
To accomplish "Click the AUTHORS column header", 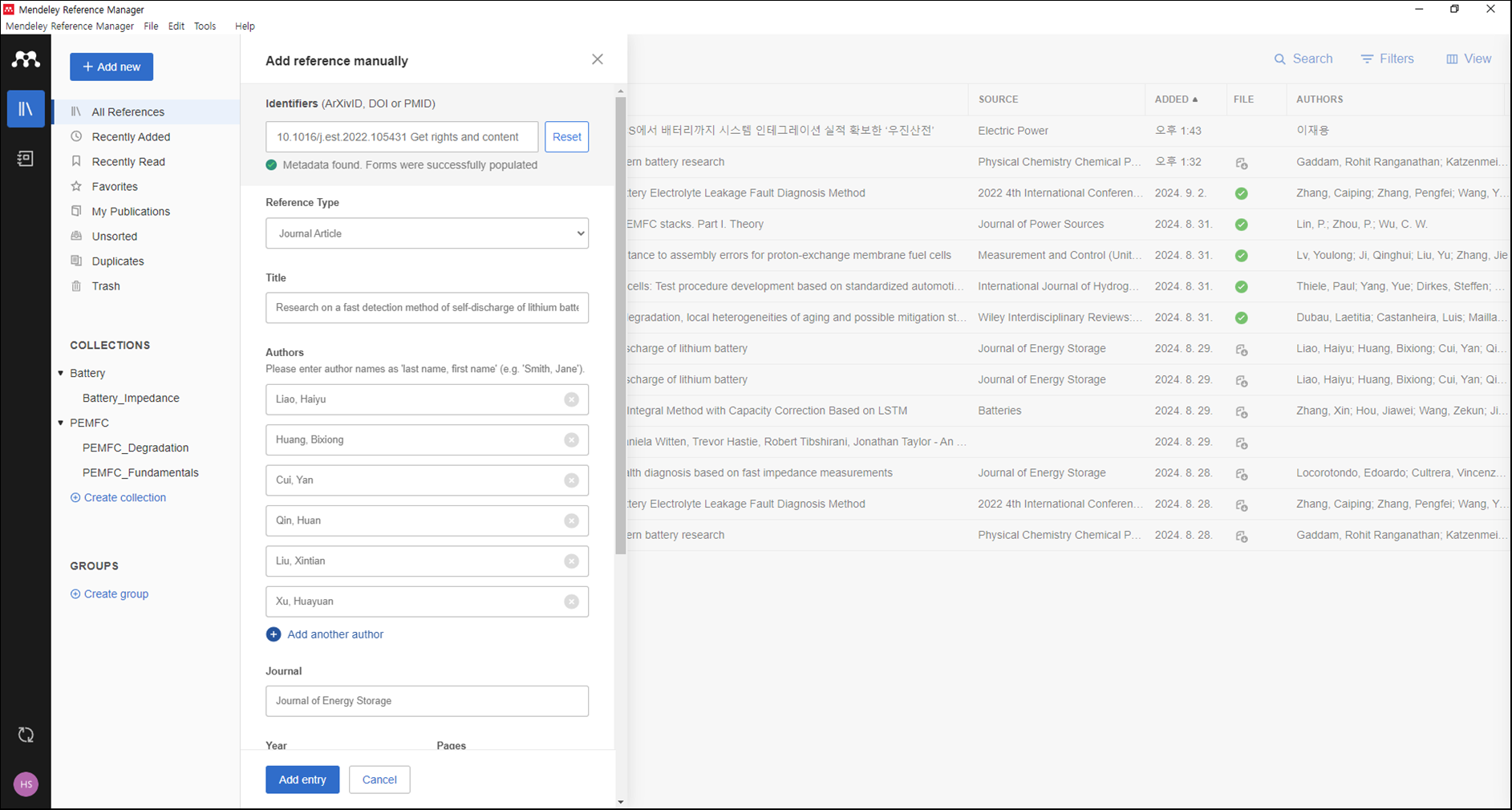I will [x=1319, y=99].
